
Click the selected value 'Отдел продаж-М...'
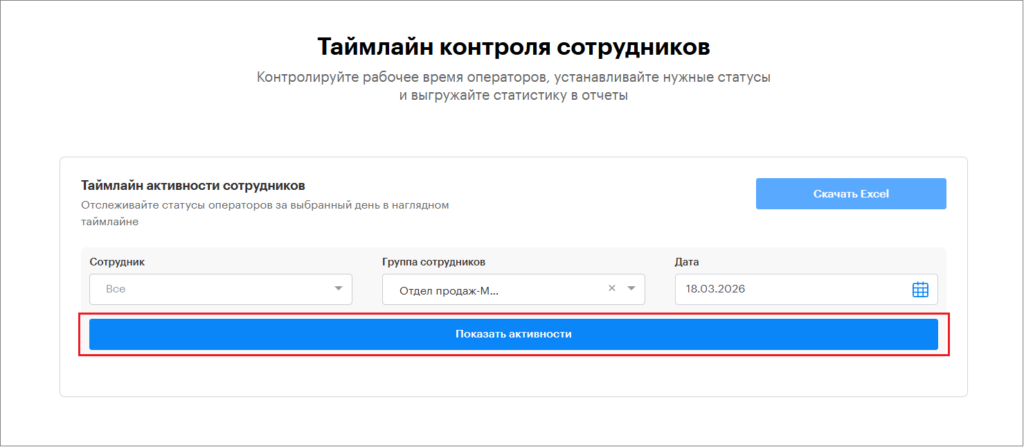448,290
